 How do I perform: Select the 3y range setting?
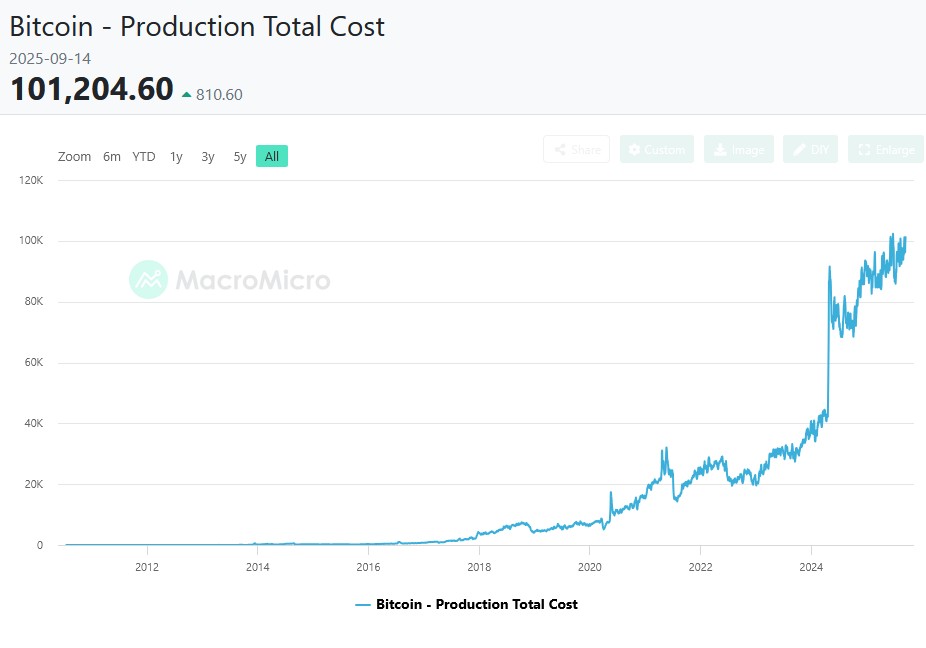tap(207, 157)
